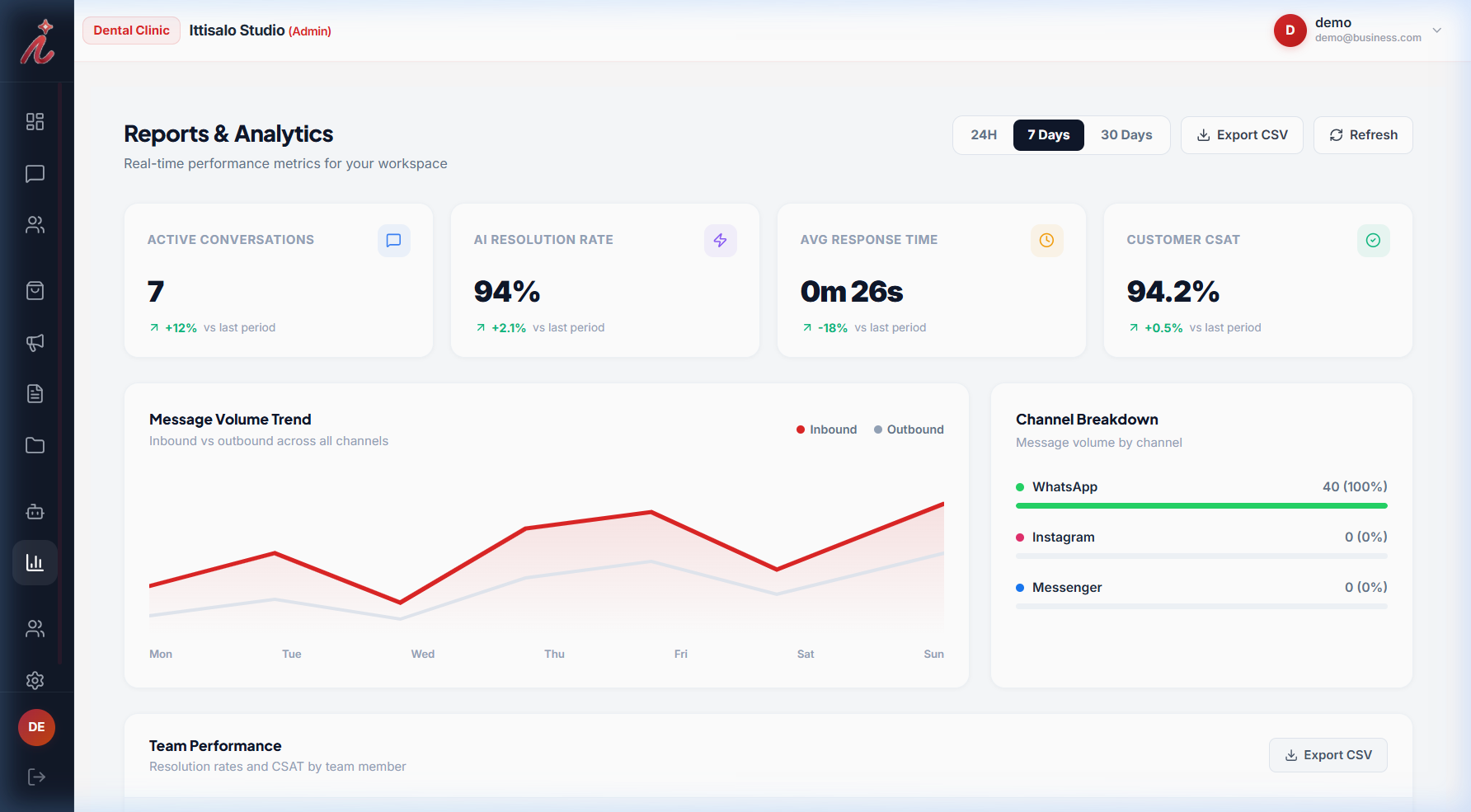Open the chat conversations sidebar icon

(35, 174)
